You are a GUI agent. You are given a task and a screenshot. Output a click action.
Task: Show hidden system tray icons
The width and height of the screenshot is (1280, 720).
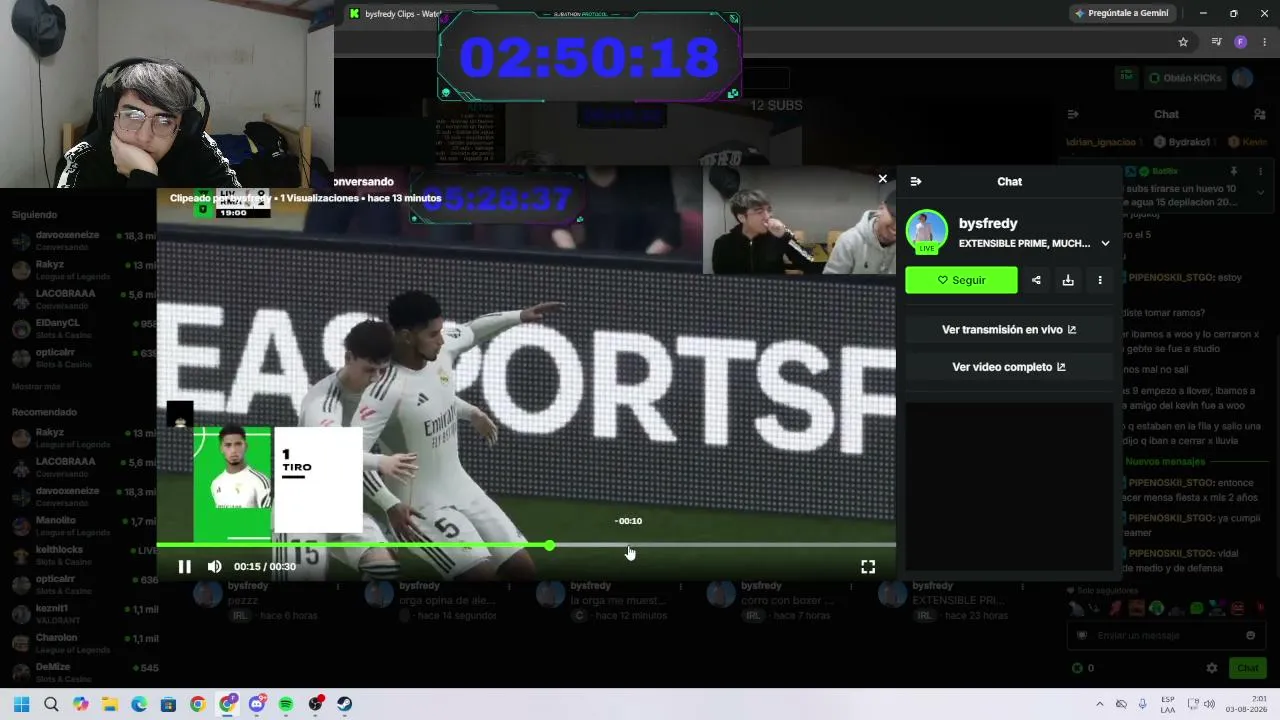[1100, 704]
